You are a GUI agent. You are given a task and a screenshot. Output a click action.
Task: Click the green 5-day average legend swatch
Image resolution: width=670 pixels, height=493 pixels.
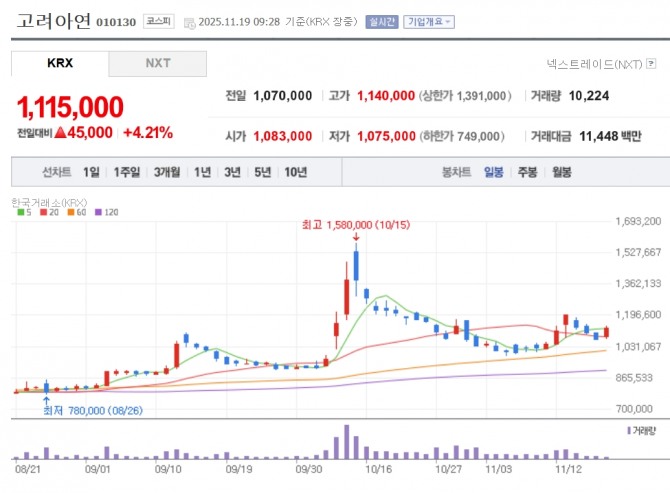21,212
